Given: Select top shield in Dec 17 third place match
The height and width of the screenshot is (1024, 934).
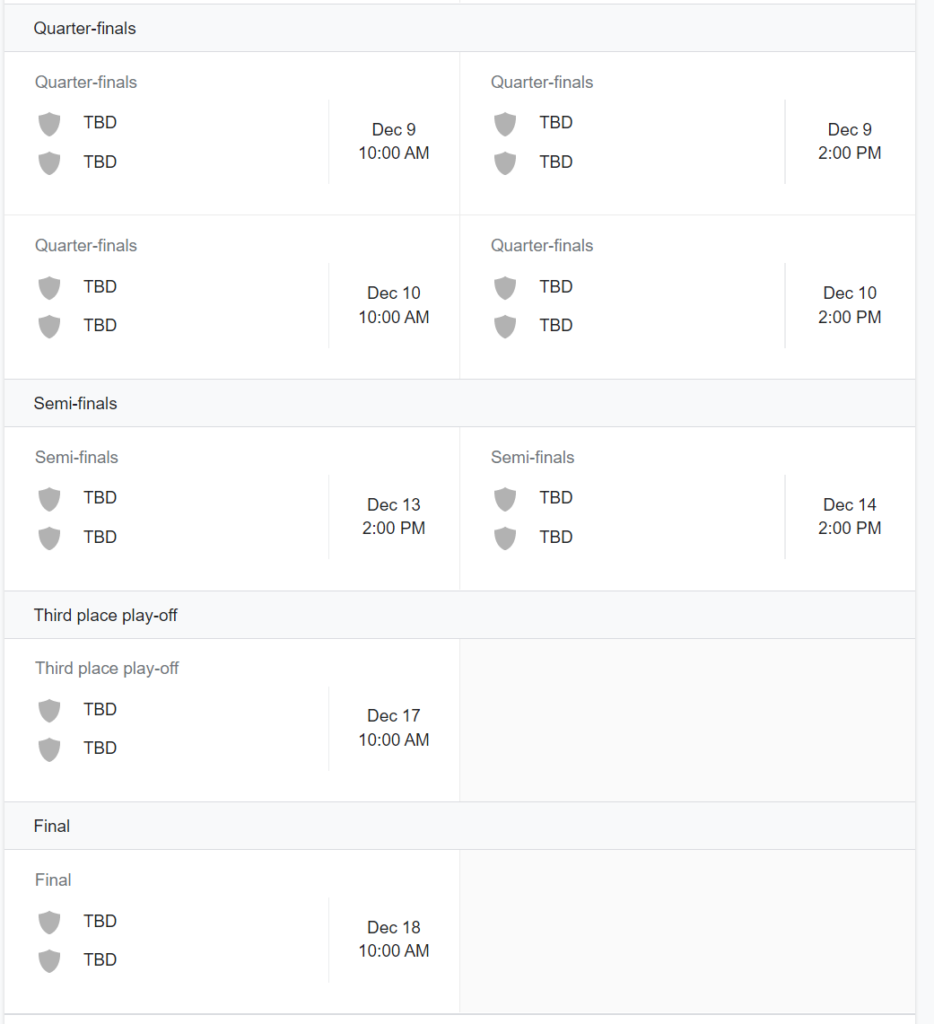Looking at the screenshot, I should click(x=49, y=711).
